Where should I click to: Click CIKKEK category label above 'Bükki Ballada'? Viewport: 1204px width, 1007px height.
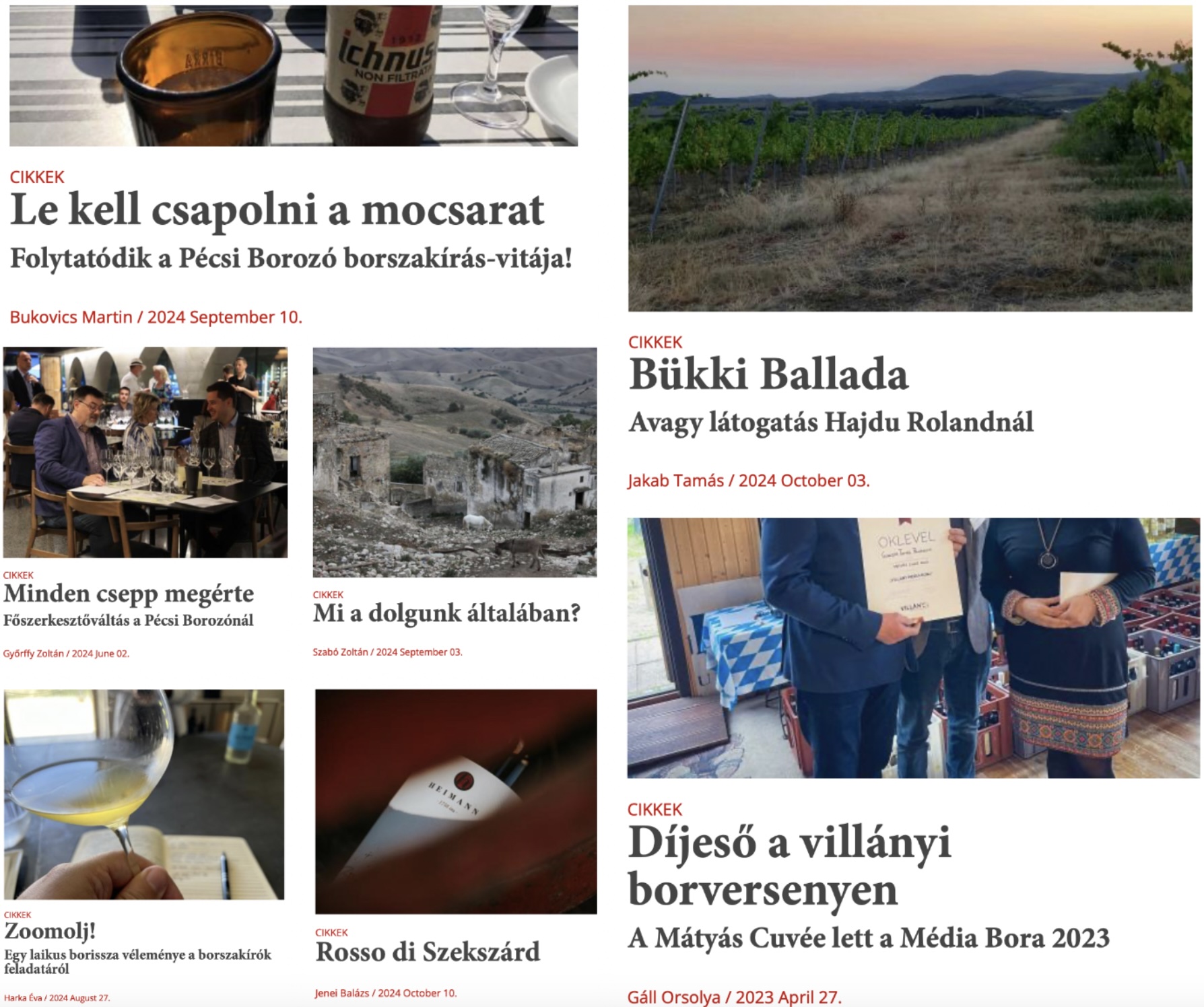coord(655,342)
